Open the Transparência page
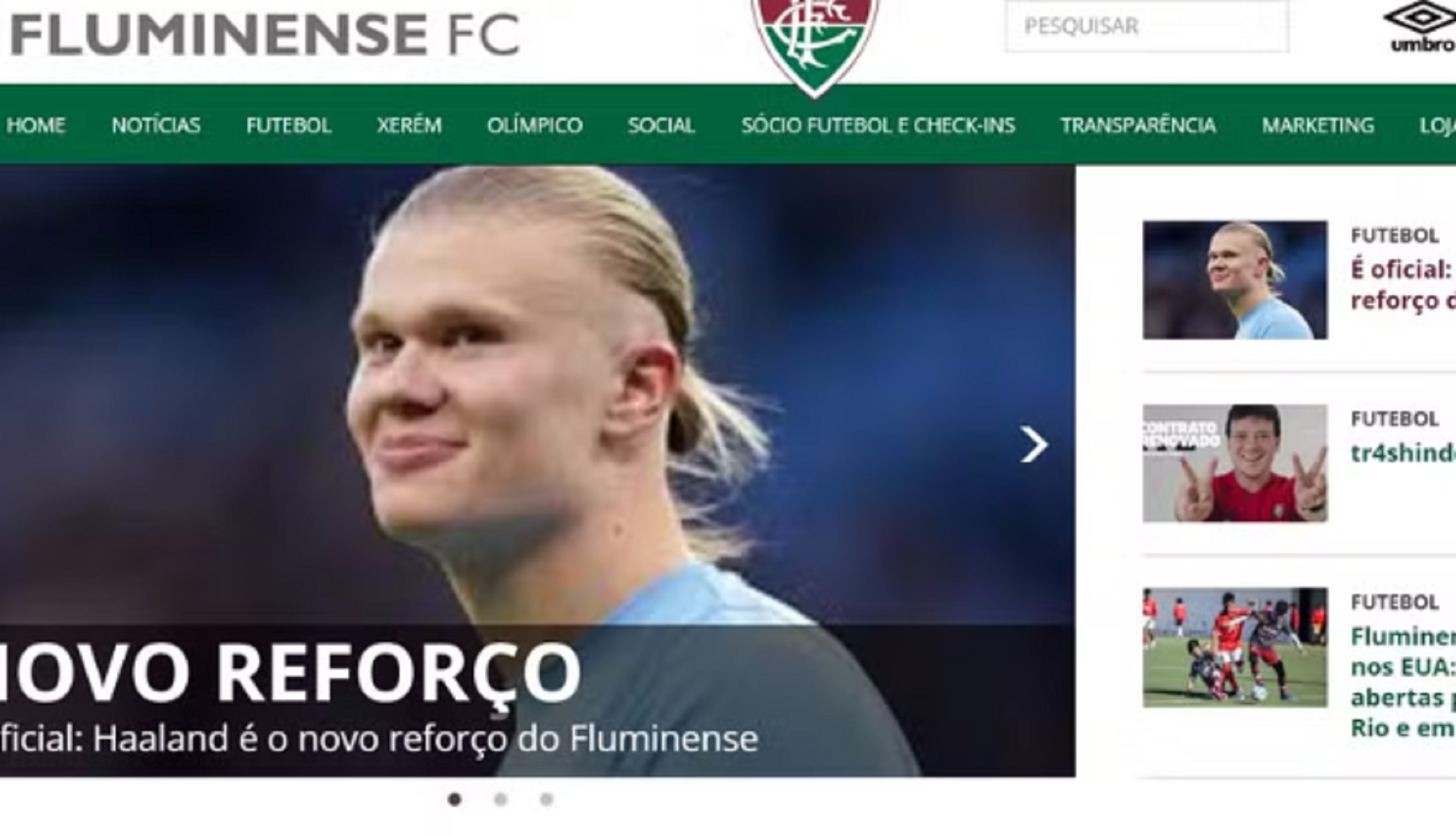The height and width of the screenshot is (835, 1456). [1138, 125]
